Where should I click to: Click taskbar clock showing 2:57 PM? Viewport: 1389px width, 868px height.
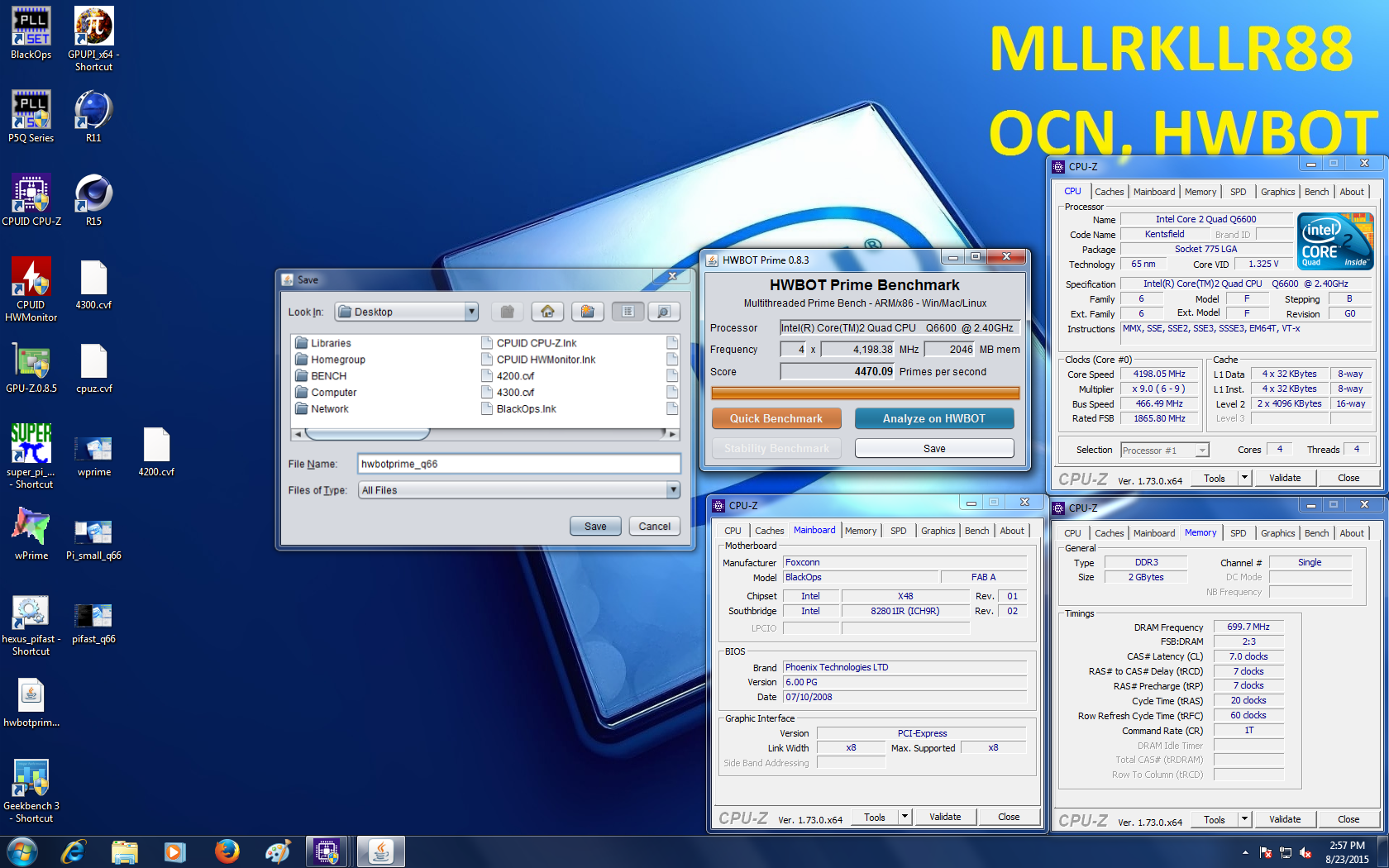(1347, 852)
